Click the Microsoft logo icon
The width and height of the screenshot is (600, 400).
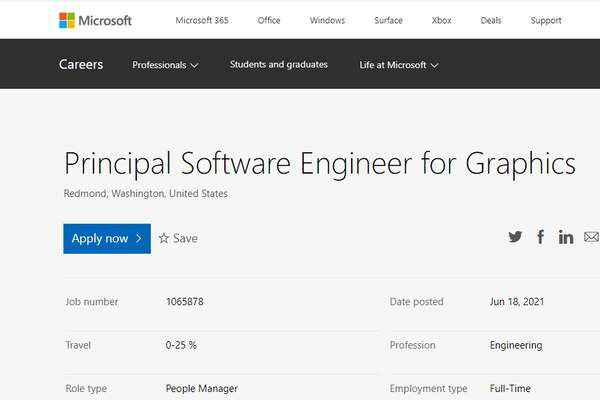pyautogui.click(x=67, y=20)
